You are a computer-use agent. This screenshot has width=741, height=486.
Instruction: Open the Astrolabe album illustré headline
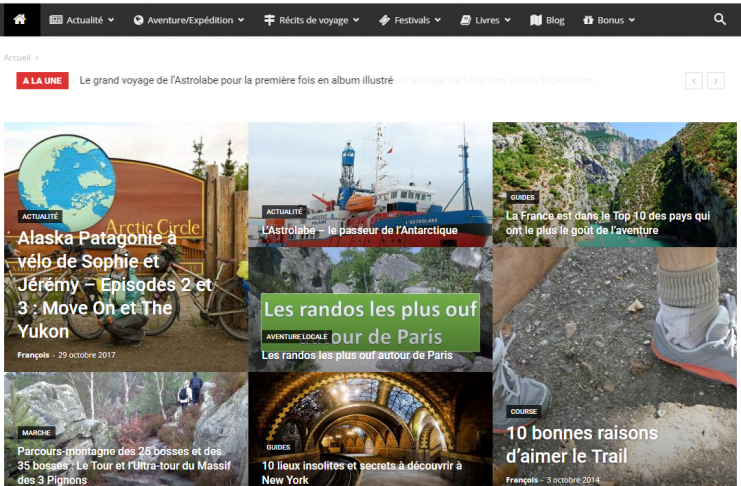pos(236,80)
